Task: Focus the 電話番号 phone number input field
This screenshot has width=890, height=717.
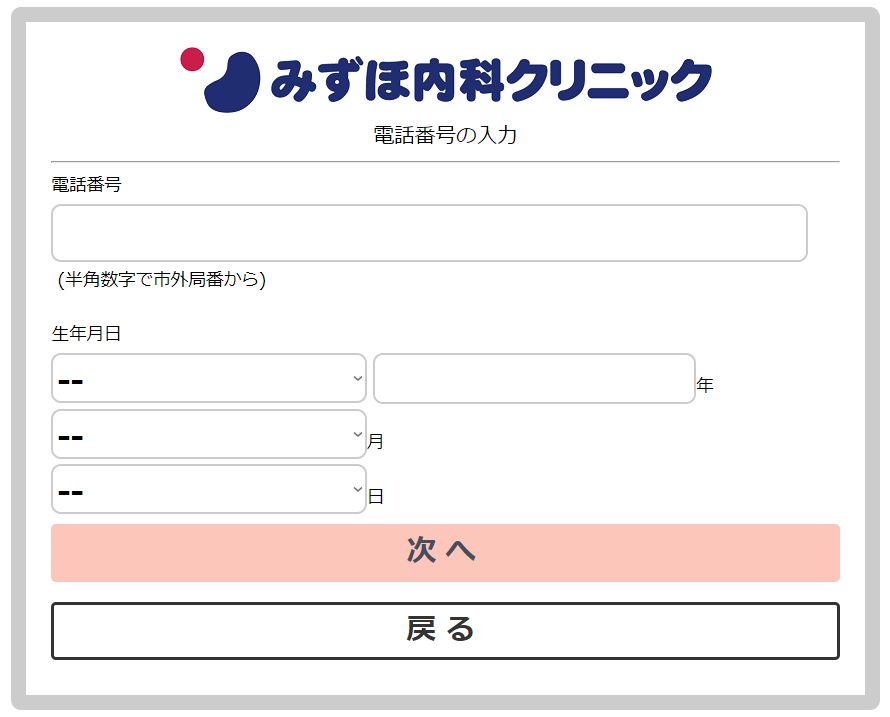Action: point(429,233)
